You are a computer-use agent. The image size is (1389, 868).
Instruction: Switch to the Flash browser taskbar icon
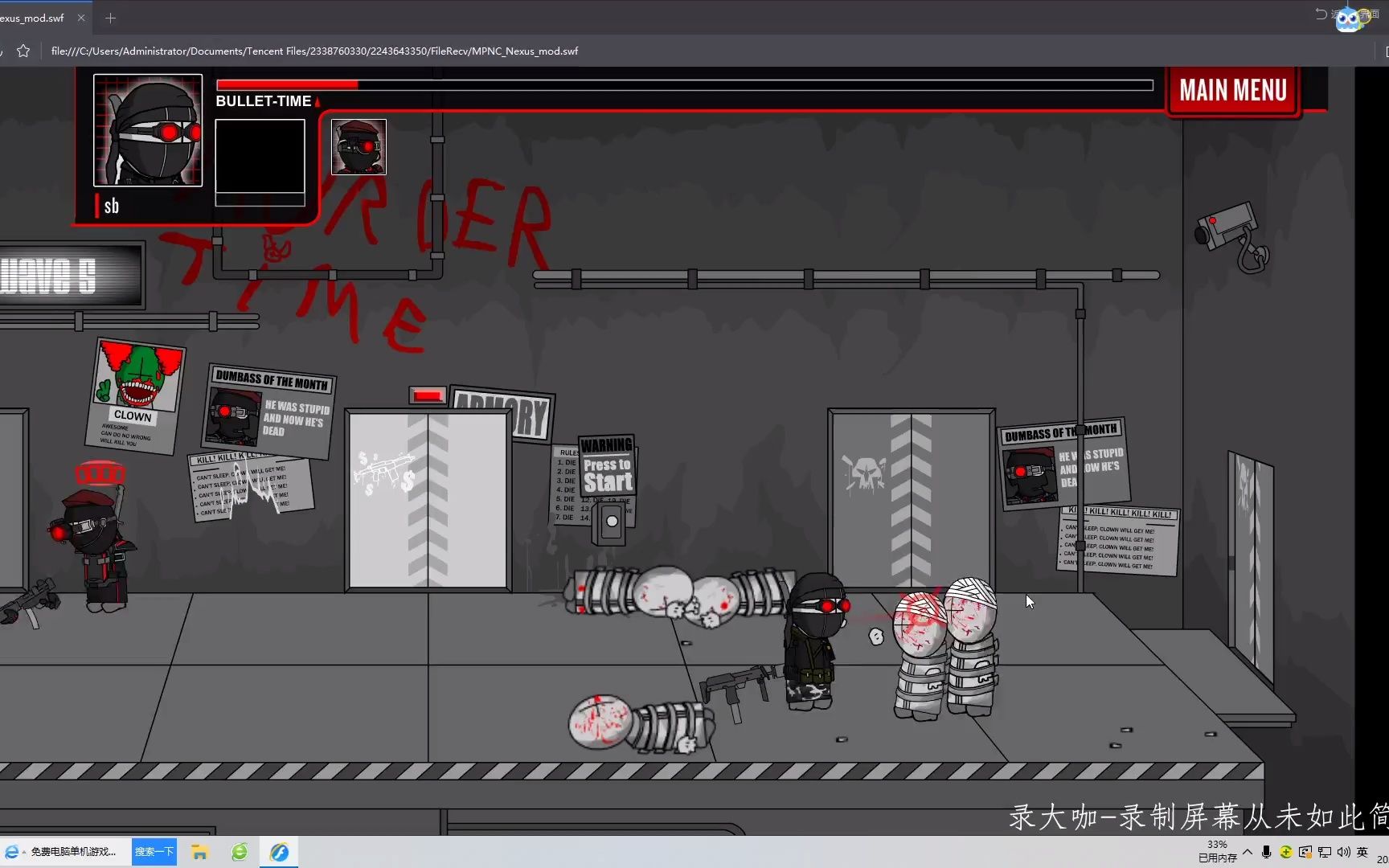click(279, 852)
